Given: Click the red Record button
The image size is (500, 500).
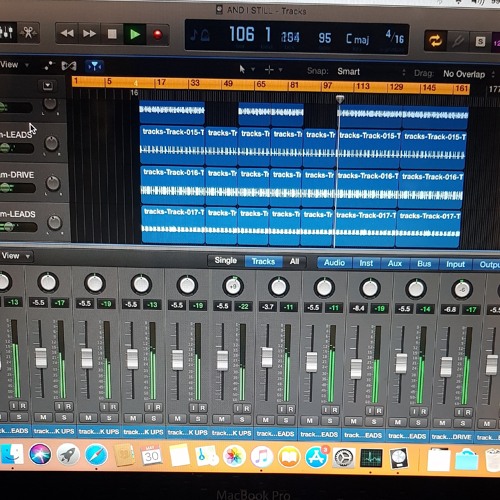Looking at the screenshot, I should [x=157, y=34].
